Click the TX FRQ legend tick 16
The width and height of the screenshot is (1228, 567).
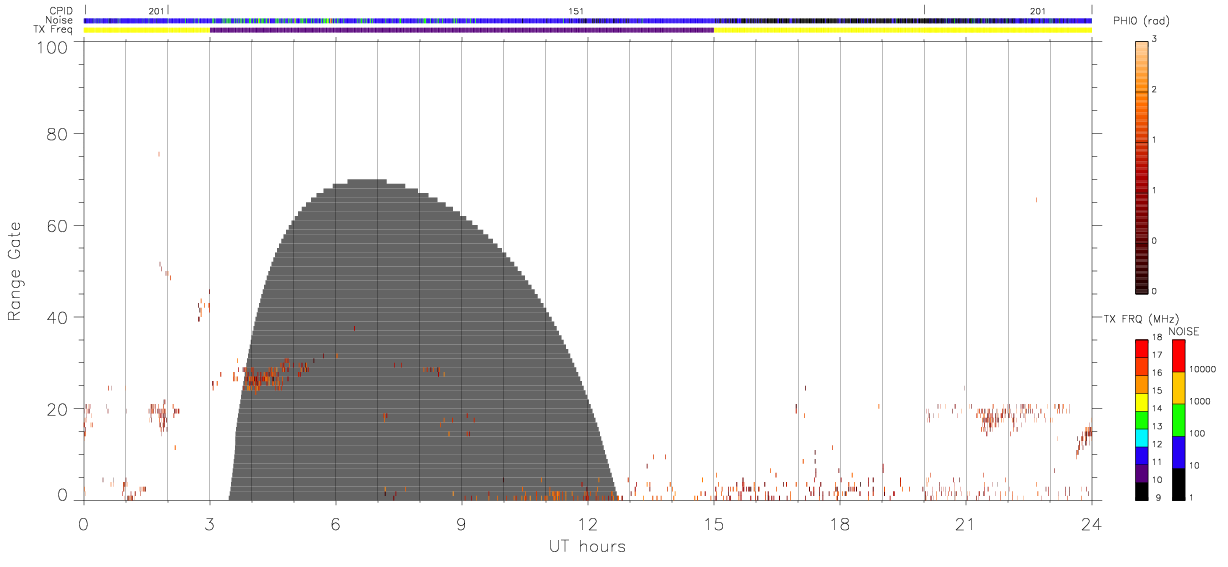(1157, 372)
